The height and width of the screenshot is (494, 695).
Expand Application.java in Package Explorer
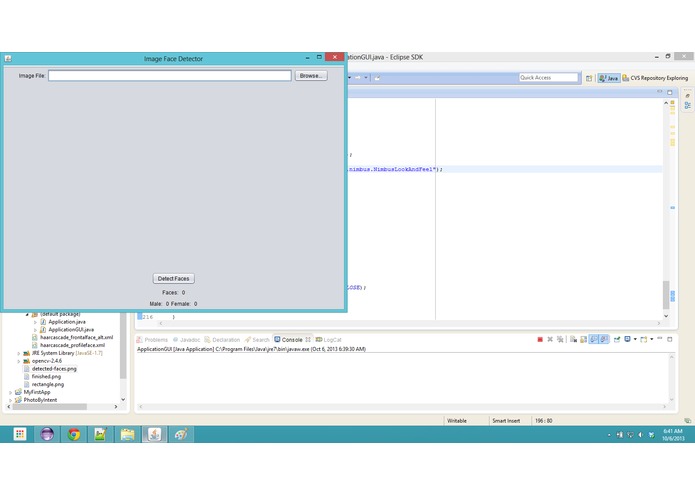coord(35,322)
